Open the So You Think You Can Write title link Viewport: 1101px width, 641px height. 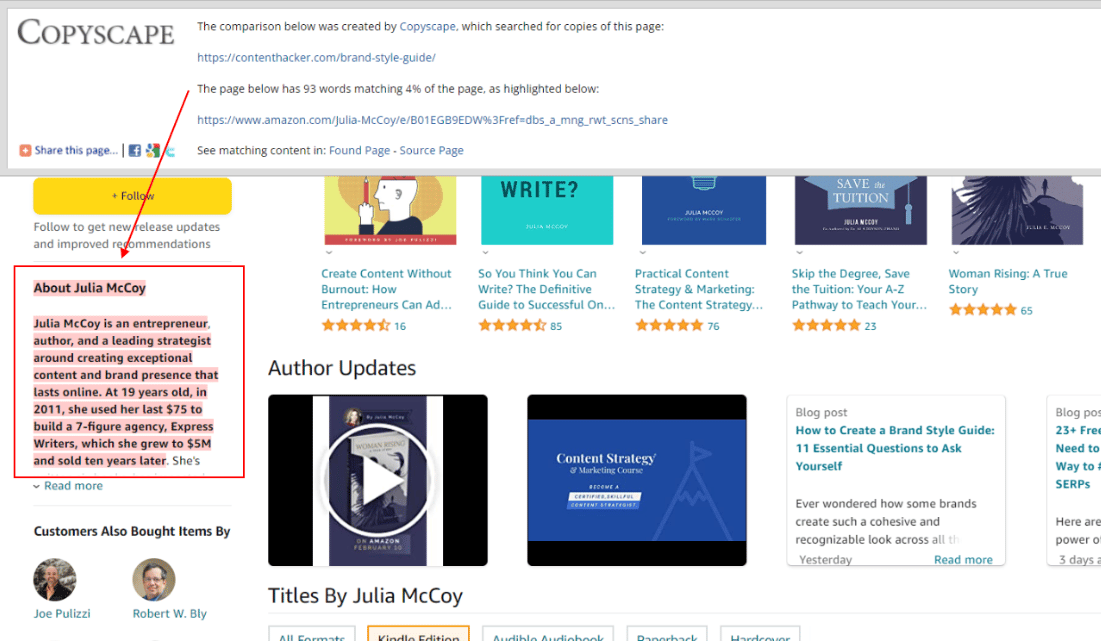tap(546, 289)
